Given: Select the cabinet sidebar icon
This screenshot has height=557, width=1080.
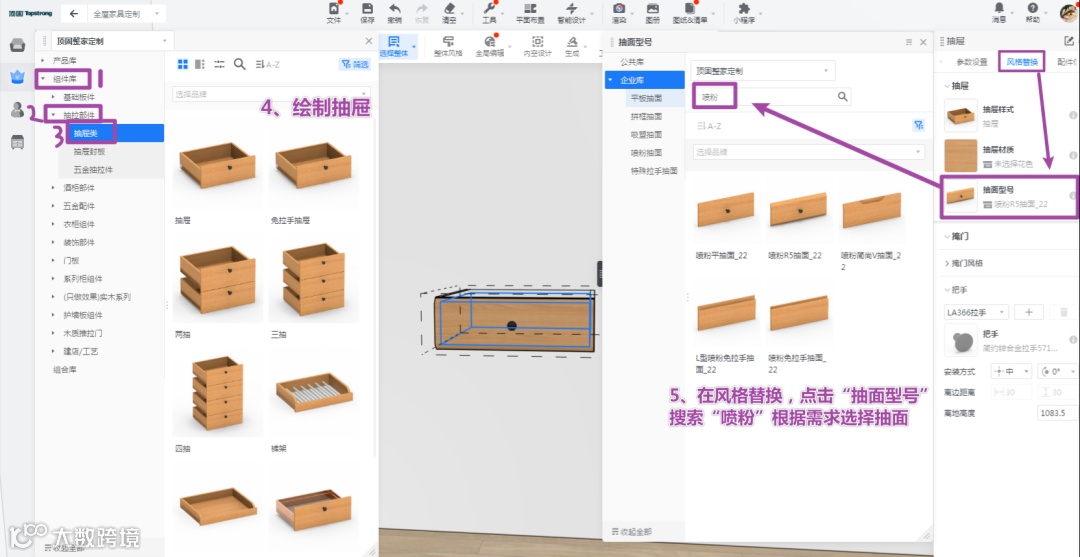Looking at the screenshot, I should pos(18,143).
